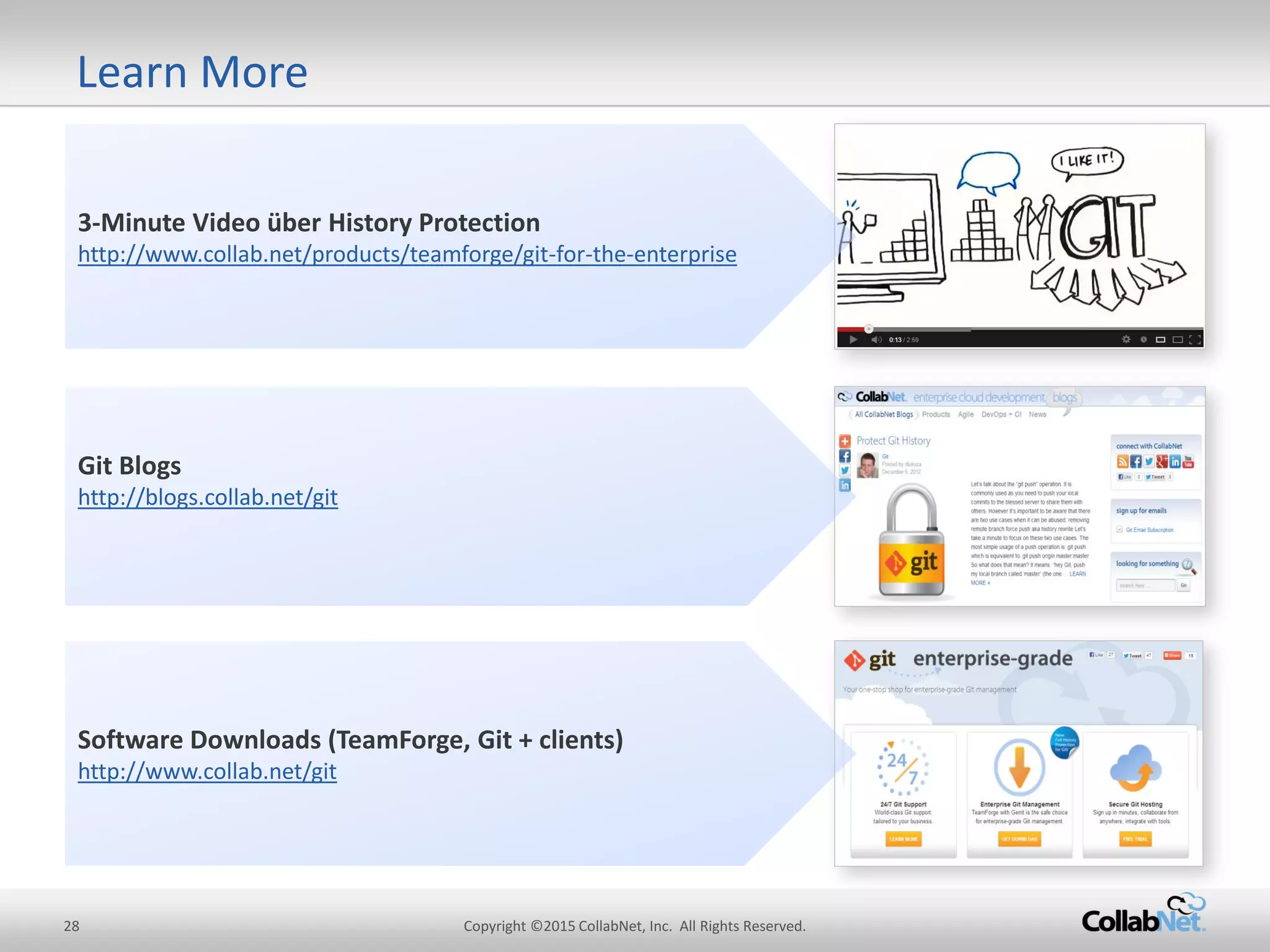Click Tweet button on enterprise-grade page

pos(1132,655)
